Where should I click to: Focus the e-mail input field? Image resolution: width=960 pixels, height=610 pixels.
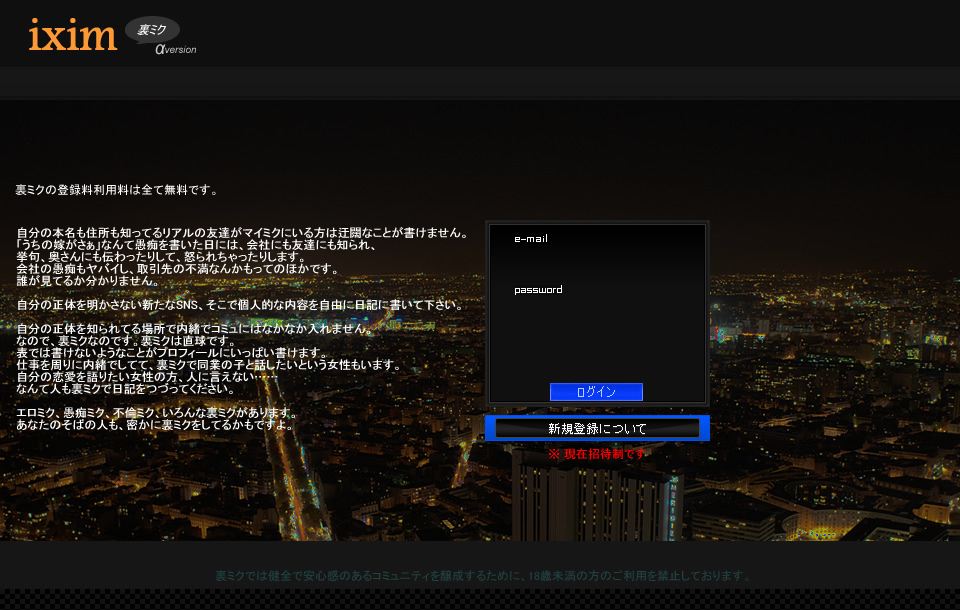pos(597,260)
